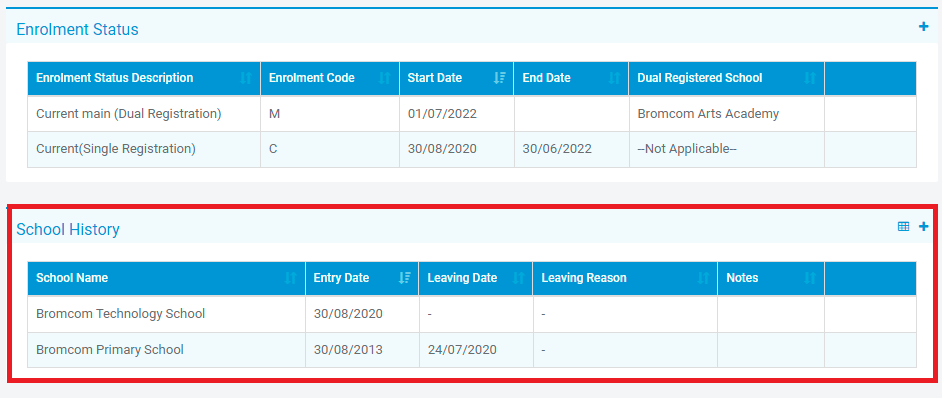Add new School History entry with plus icon
Image resolution: width=942 pixels, height=398 pixels.
tap(923, 227)
